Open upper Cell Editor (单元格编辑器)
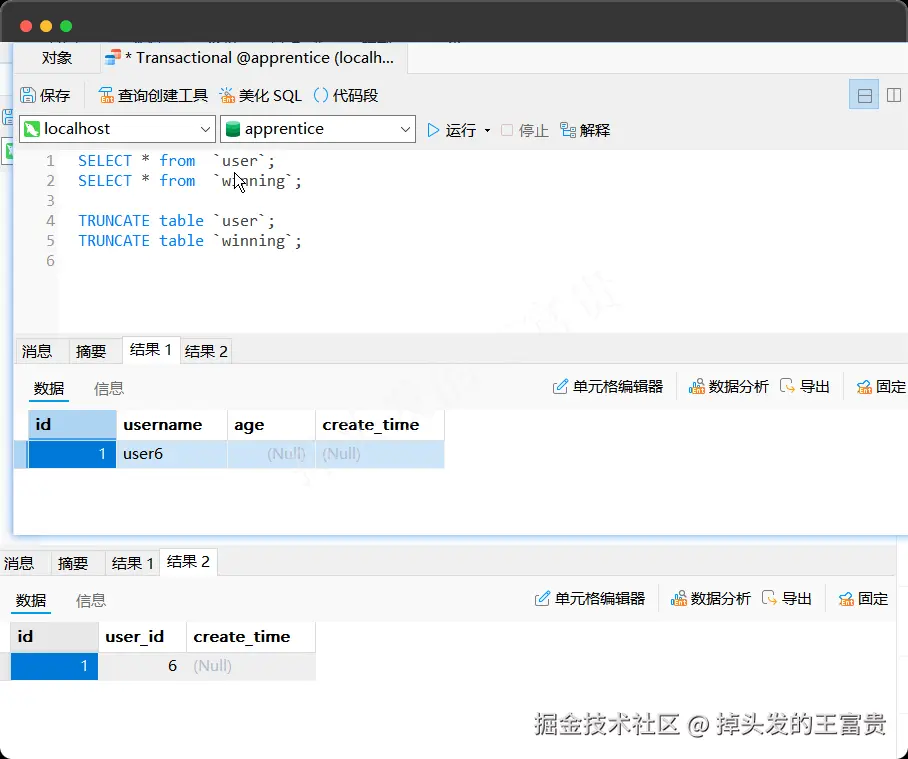This screenshot has width=908, height=759. pyautogui.click(x=607, y=386)
